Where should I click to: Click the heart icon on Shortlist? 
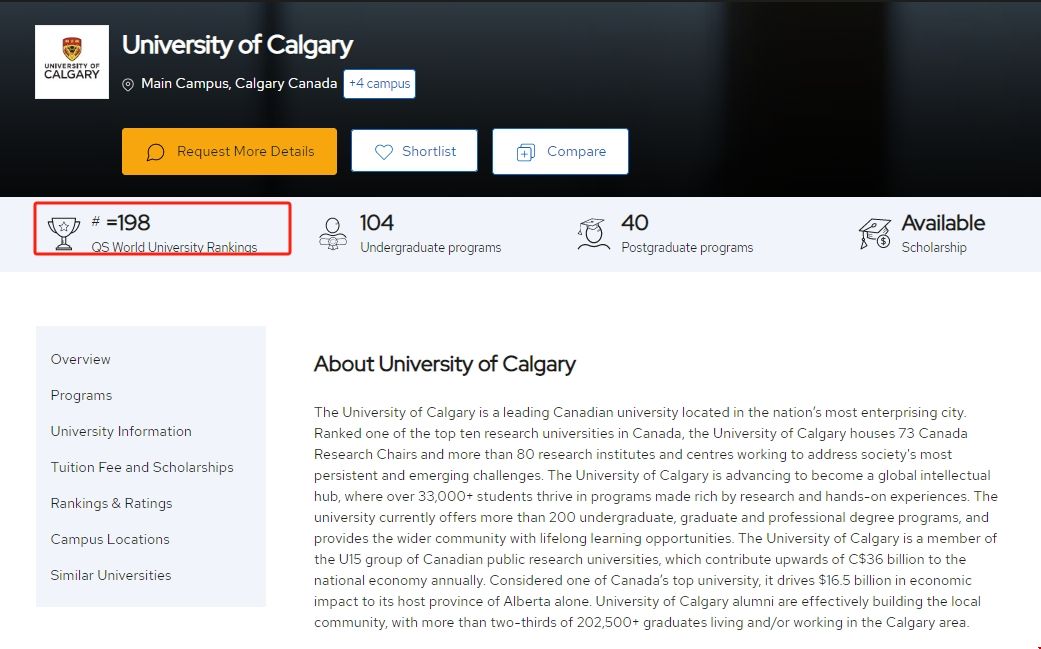384,152
